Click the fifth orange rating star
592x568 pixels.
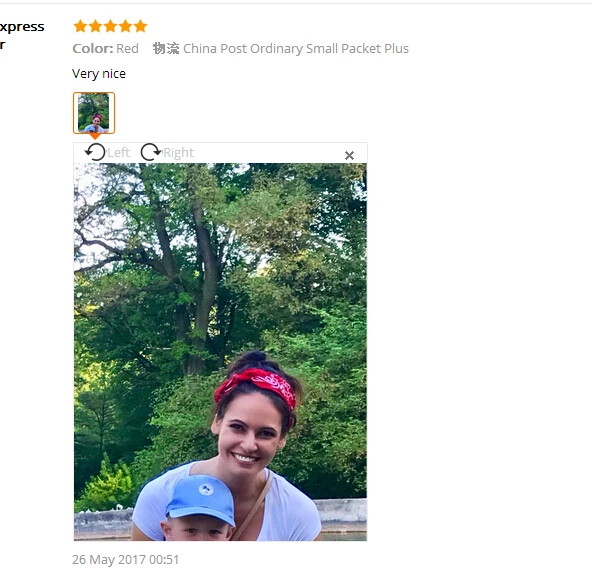click(140, 26)
